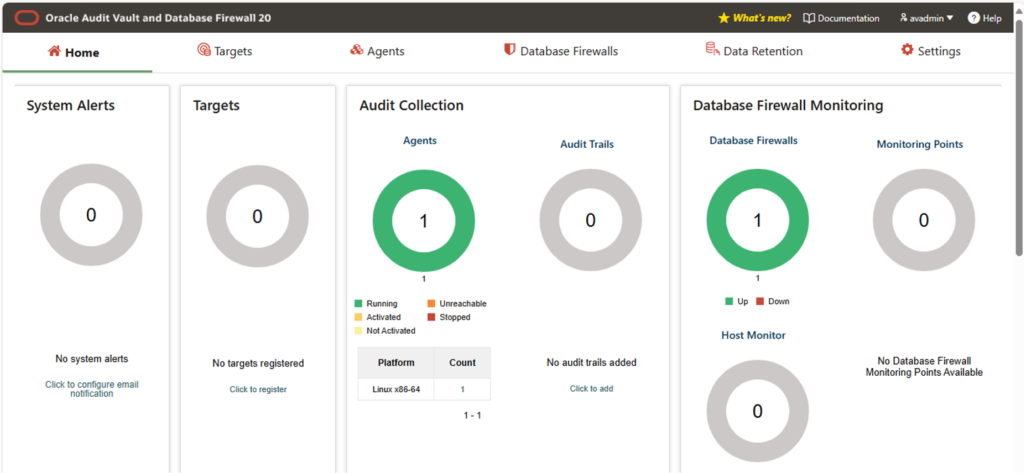Click the Agents cubes icon
The height and width of the screenshot is (473, 1024).
pyautogui.click(x=357, y=50)
